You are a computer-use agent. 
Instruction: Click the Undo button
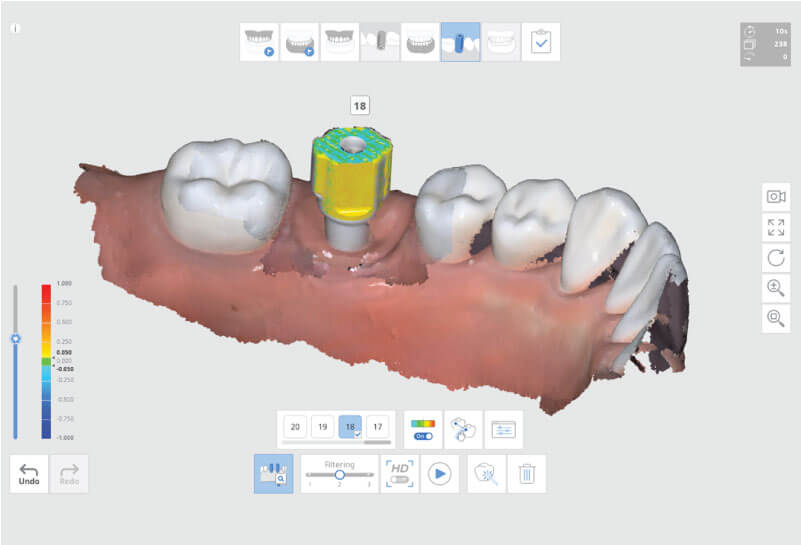pos(29,474)
